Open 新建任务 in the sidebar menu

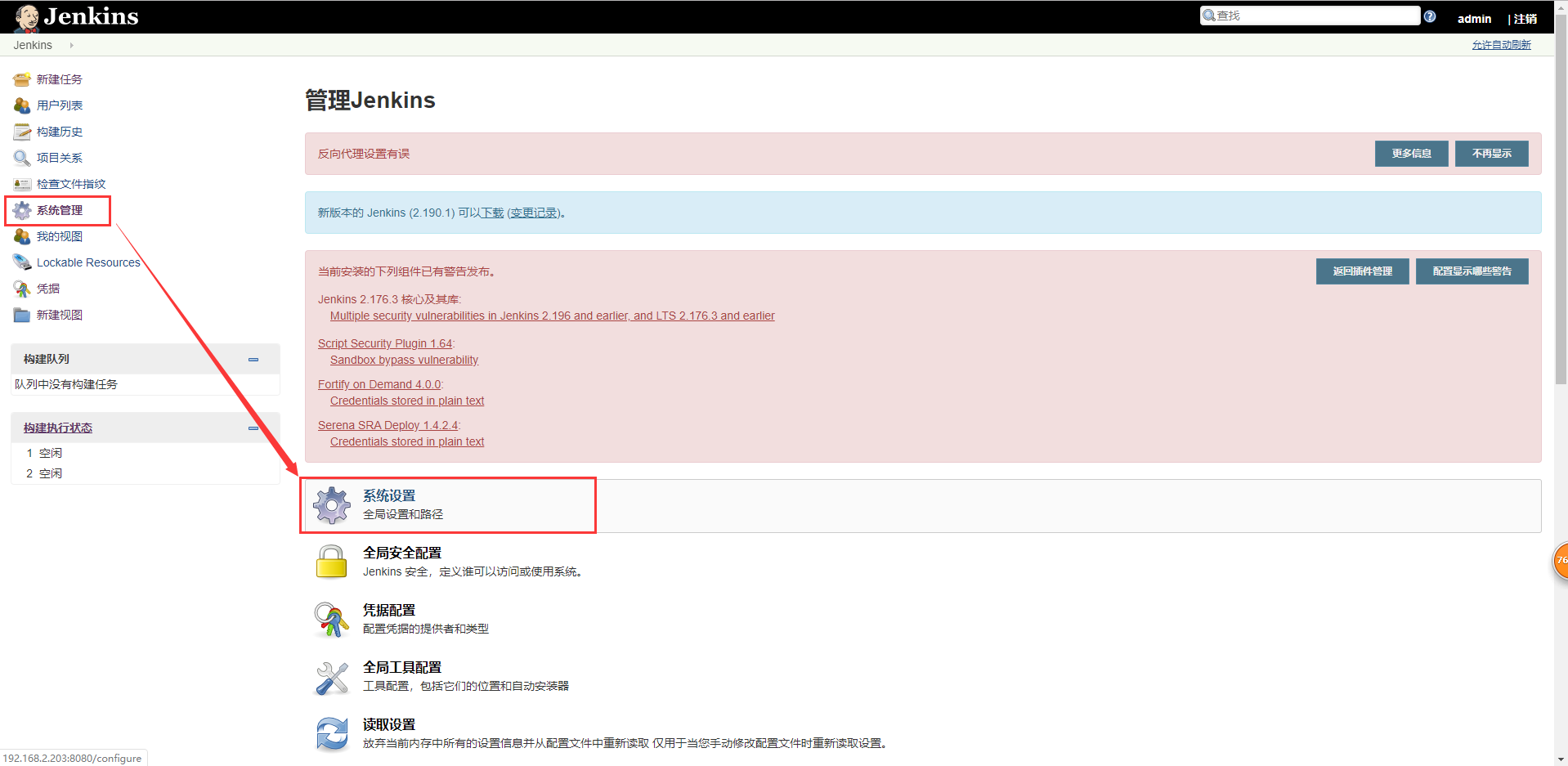pyautogui.click(x=60, y=79)
